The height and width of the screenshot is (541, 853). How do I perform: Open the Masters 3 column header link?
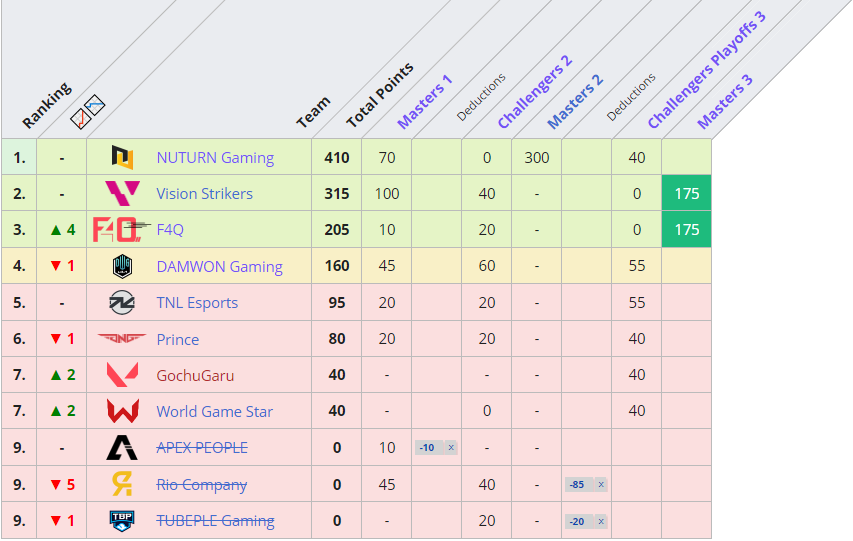(x=725, y=102)
